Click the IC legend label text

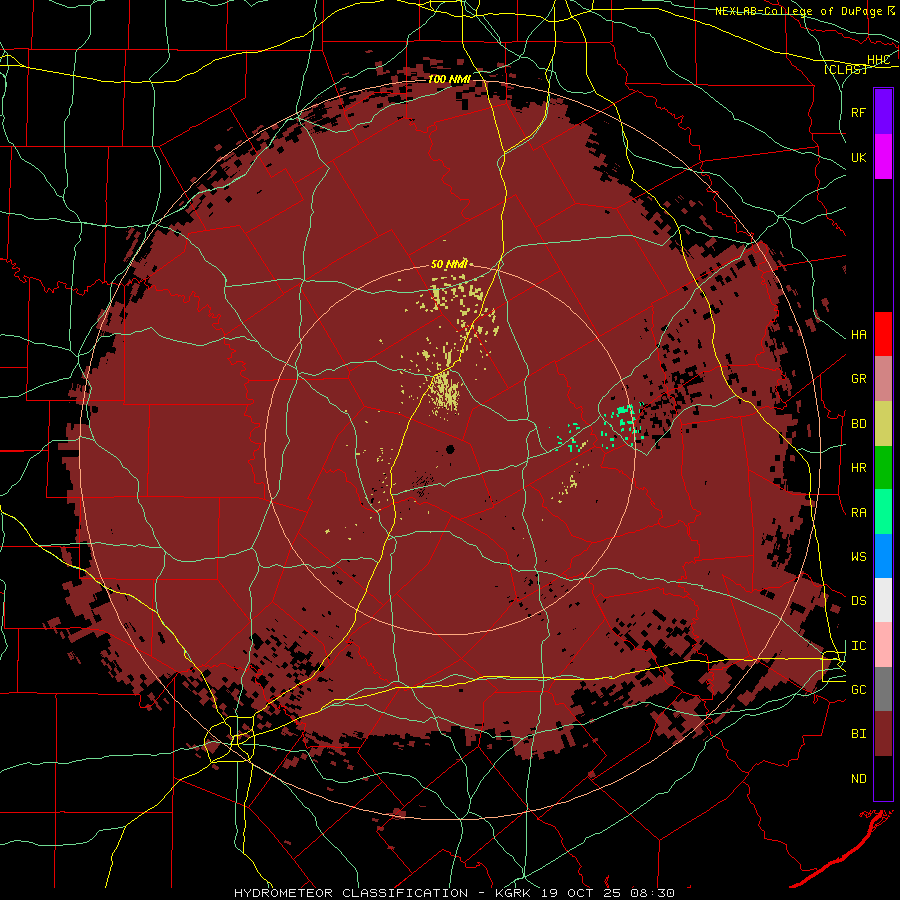[x=858, y=646]
